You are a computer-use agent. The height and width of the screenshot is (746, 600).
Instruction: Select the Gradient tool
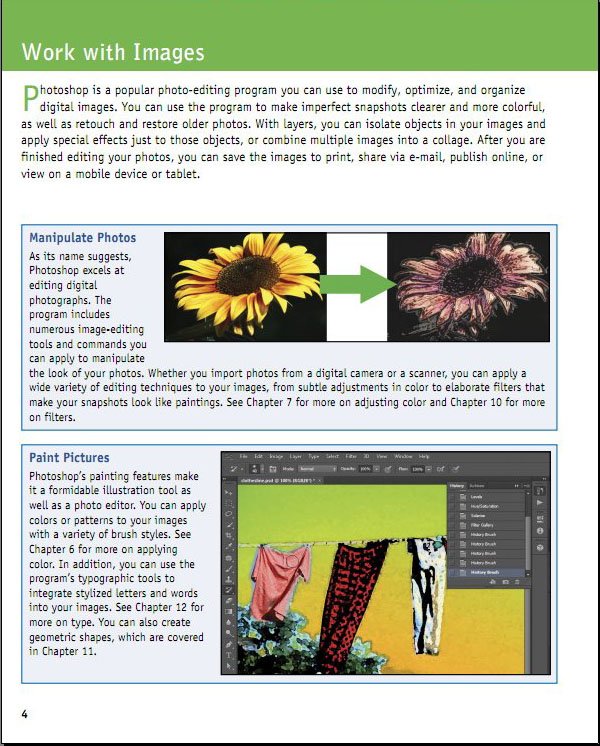click(x=228, y=611)
